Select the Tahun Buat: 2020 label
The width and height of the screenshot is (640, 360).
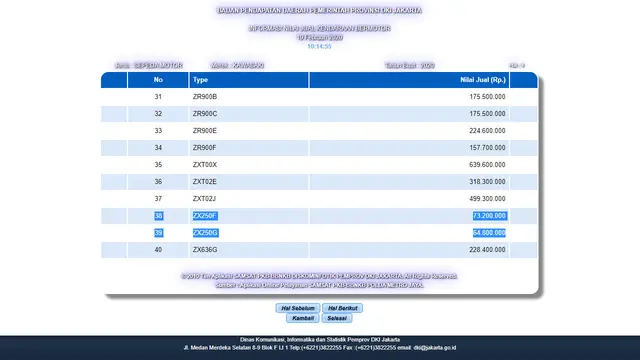[409, 65]
